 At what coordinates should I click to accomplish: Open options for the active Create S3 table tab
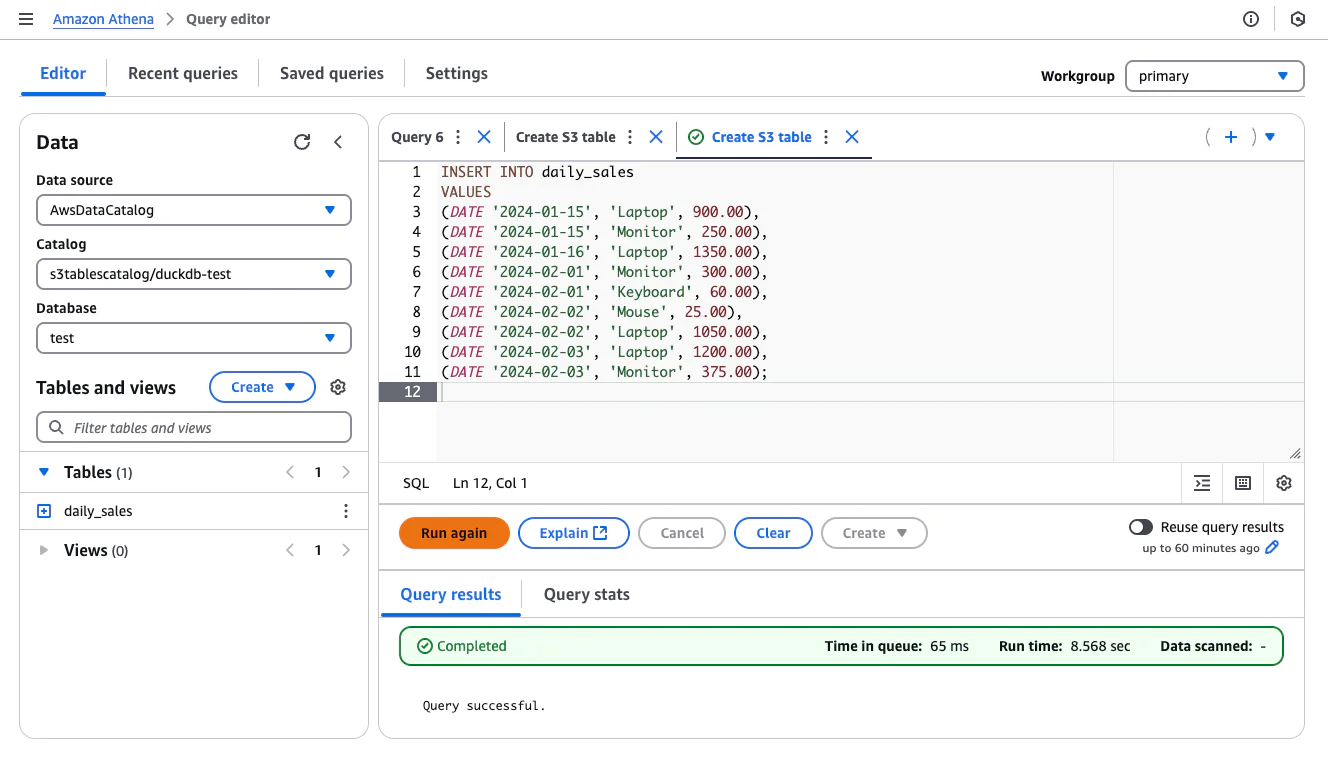pyautogui.click(x=826, y=137)
